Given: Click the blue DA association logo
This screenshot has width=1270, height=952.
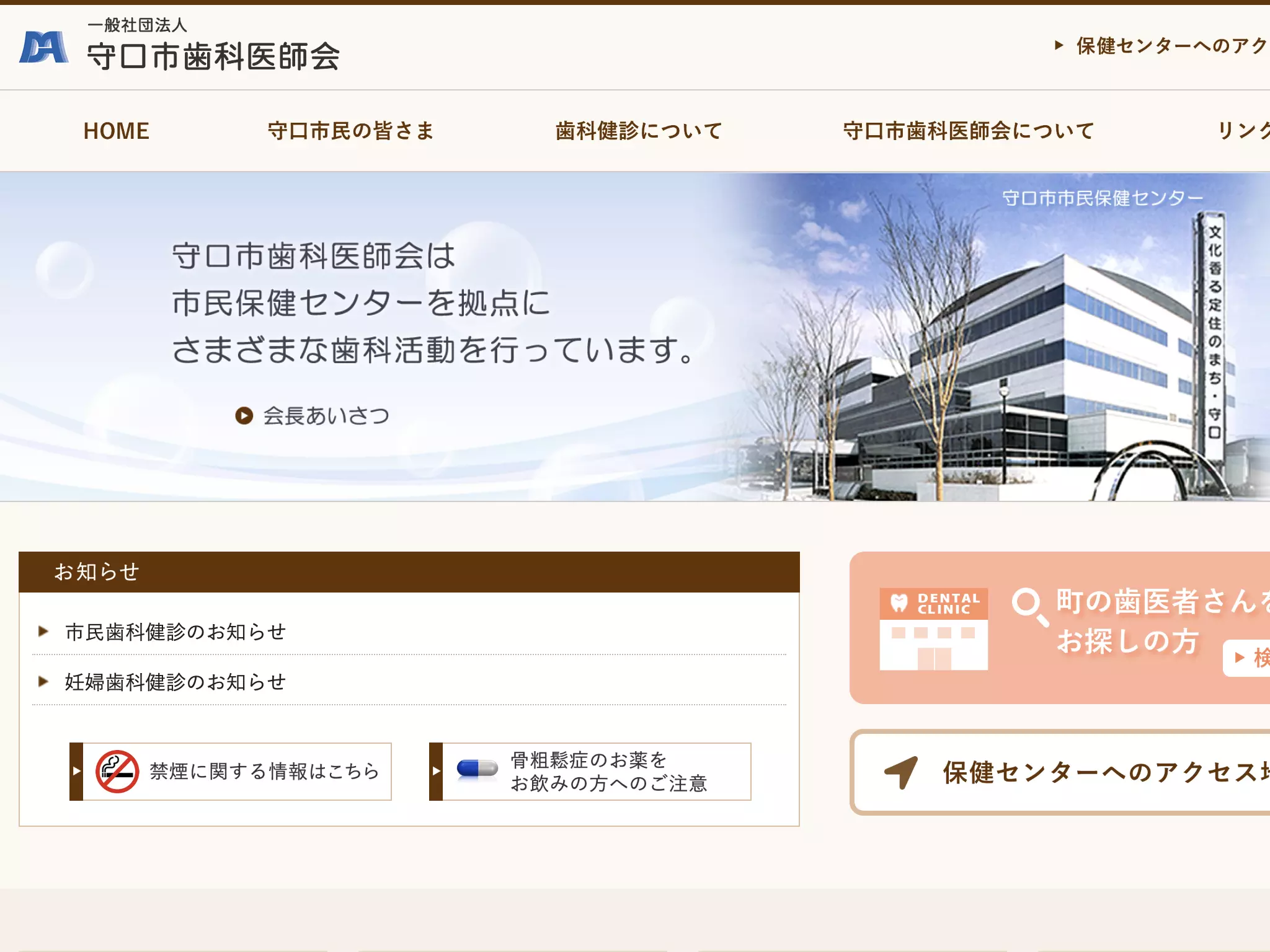Looking at the screenshot, I should click(44, 47).
